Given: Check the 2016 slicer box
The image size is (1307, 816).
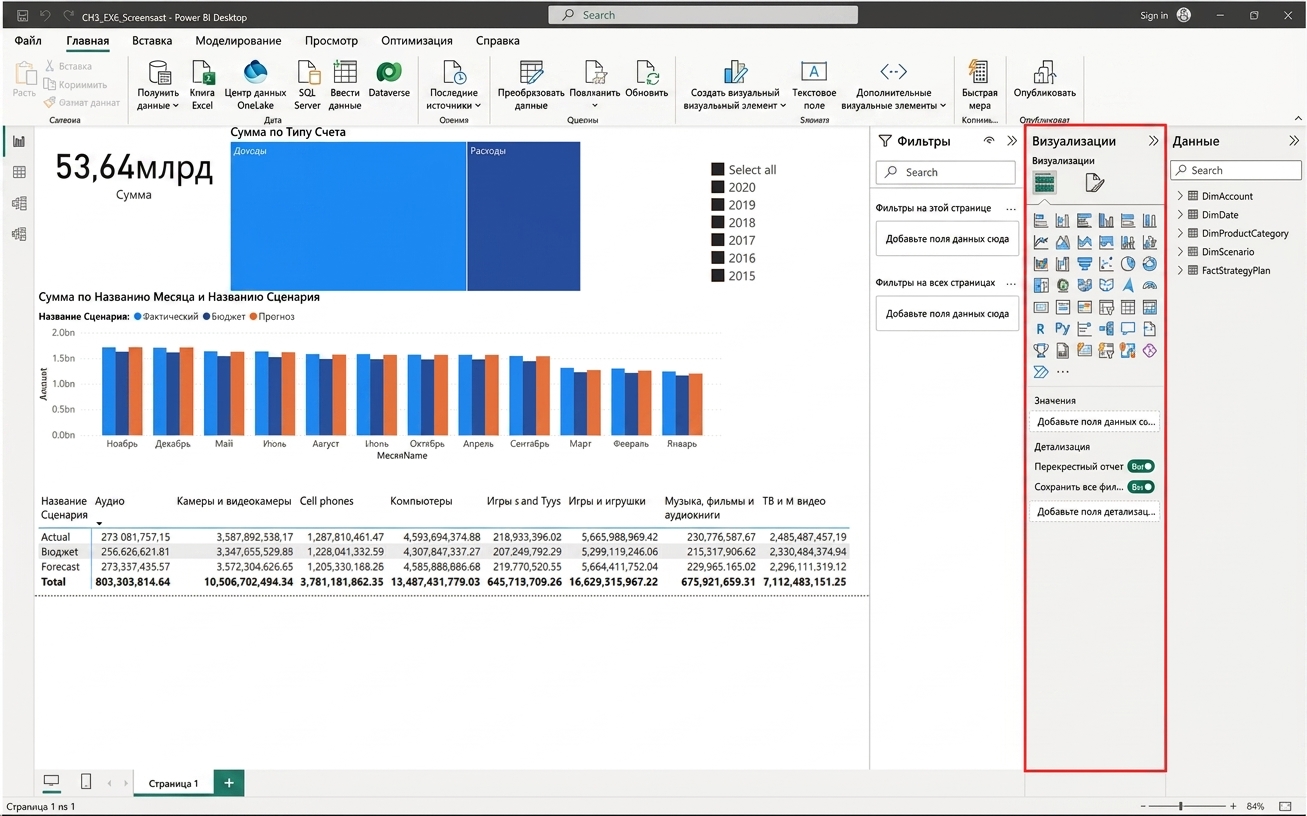Looking at the screenshot, I should 717,258.
